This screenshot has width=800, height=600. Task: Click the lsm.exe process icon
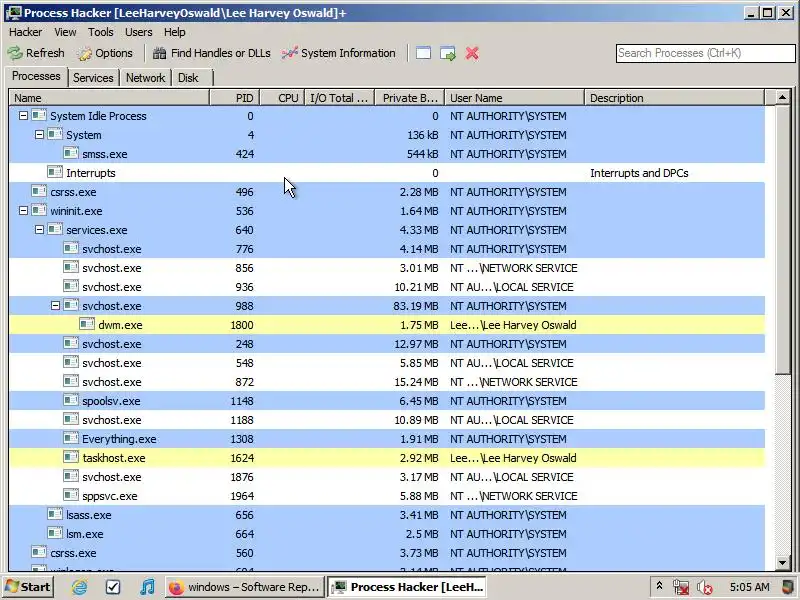pos(55,534)
